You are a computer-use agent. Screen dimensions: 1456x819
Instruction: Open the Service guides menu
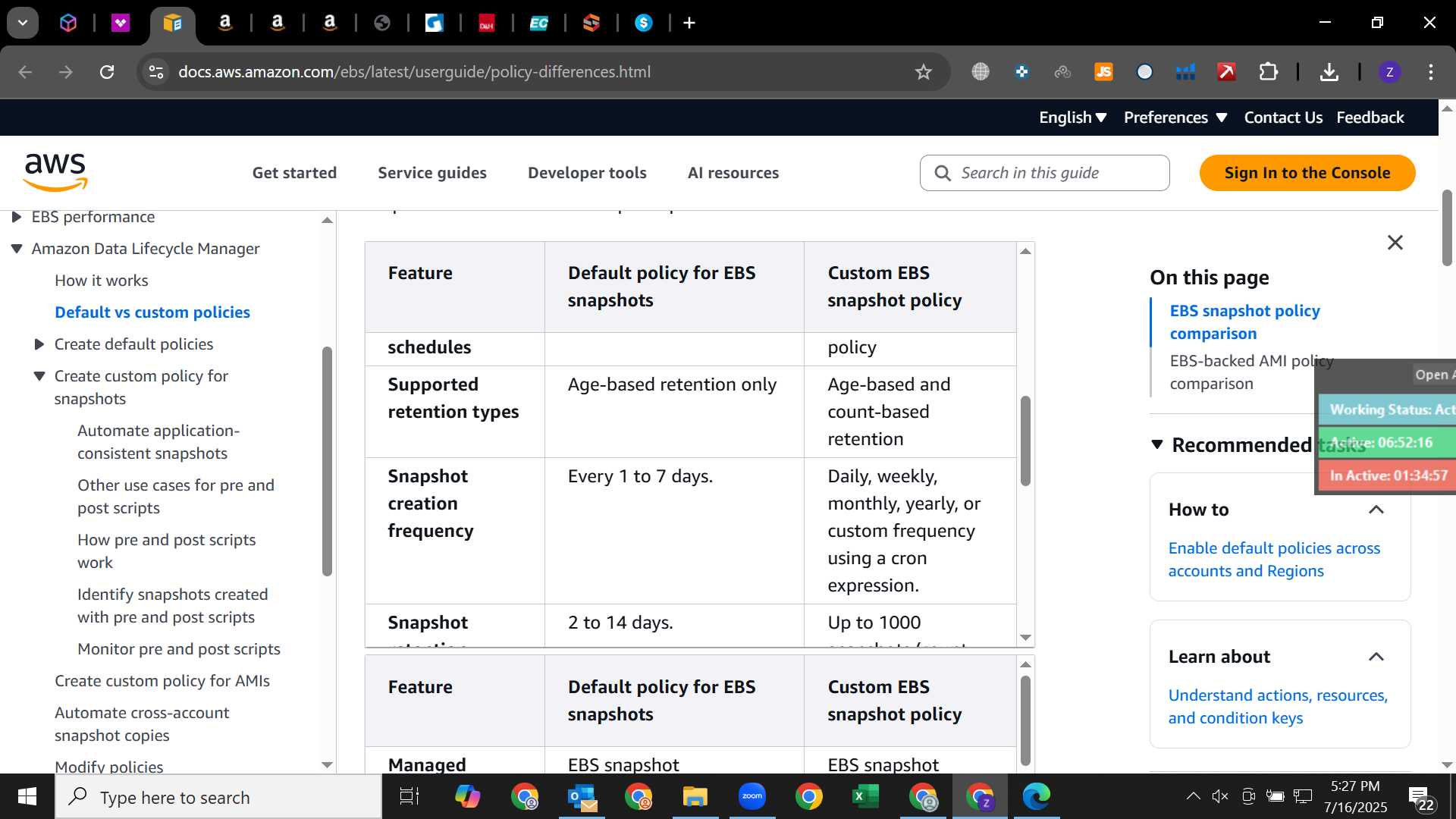click(432, 173)
